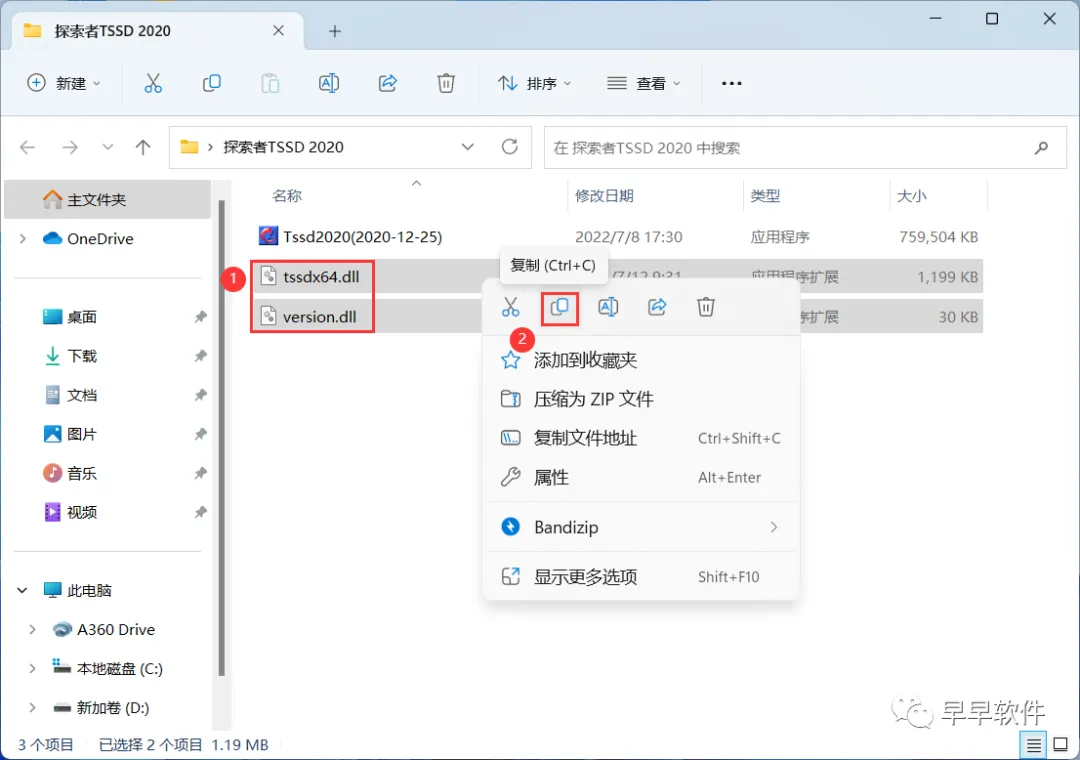
Task: Select the version.dll file
Action: (320, 317)
